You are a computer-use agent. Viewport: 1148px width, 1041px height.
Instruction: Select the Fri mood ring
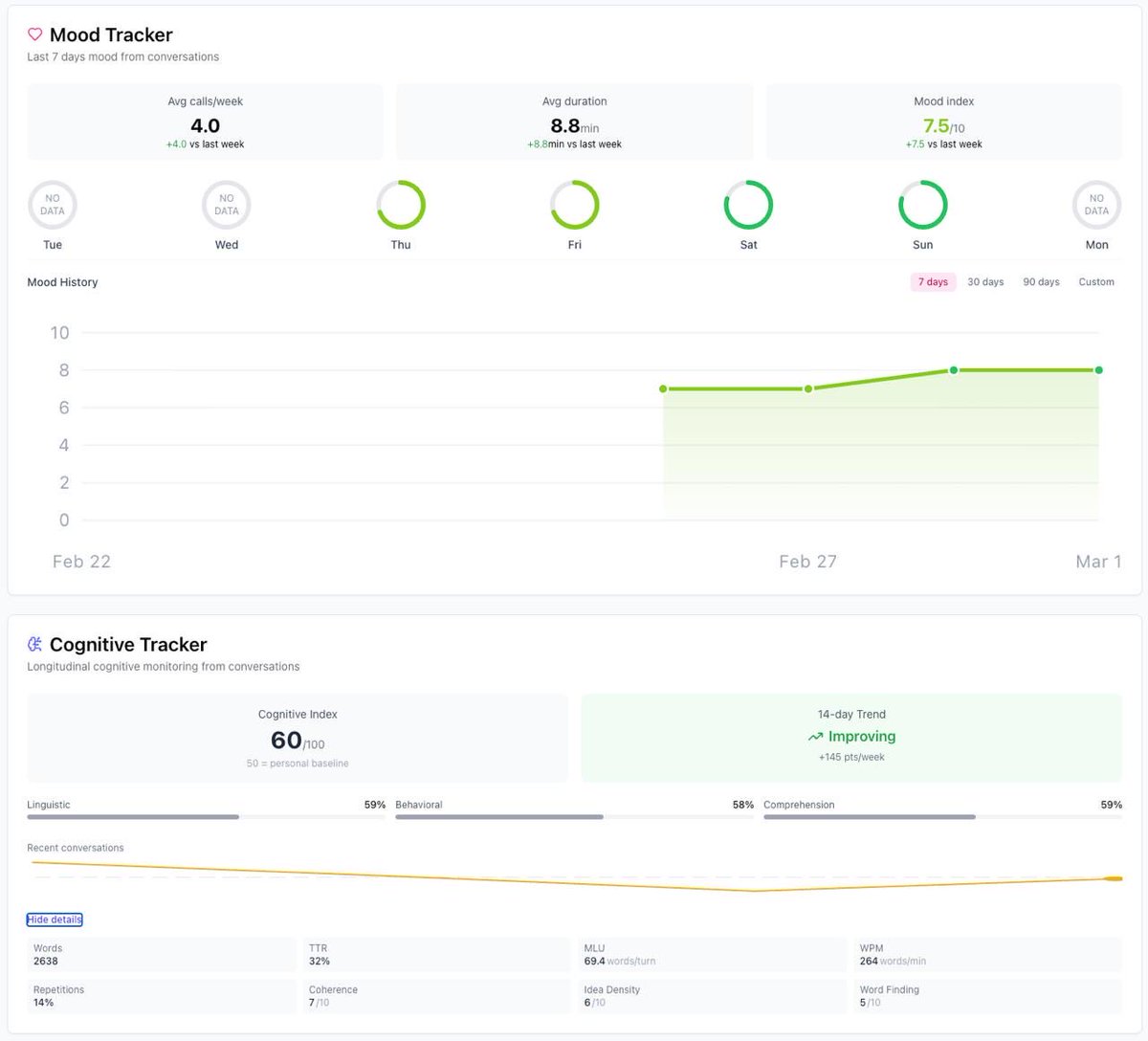point(575,205)
